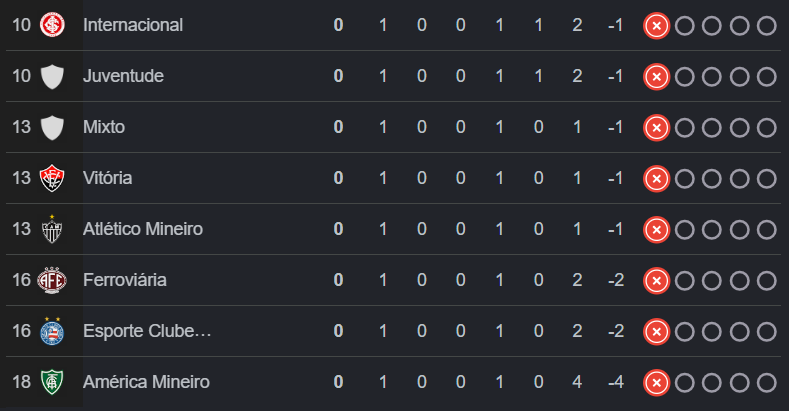Image resolution: width=789 pixels, height=411 pixels.
Task: Select the Ferroviária team name
Action: click(x=125, y=280)
